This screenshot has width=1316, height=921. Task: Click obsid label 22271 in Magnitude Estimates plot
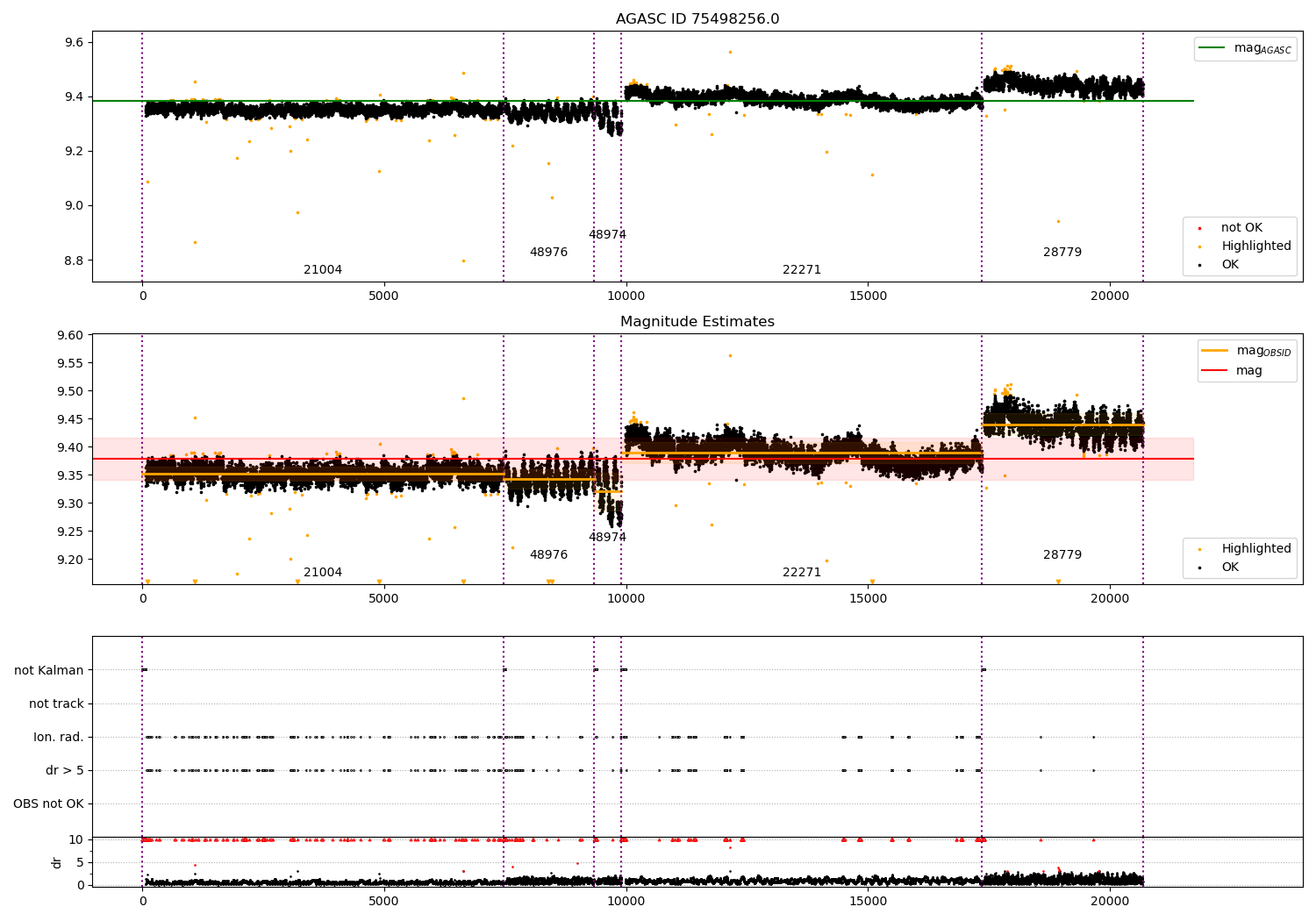(802, 573)
